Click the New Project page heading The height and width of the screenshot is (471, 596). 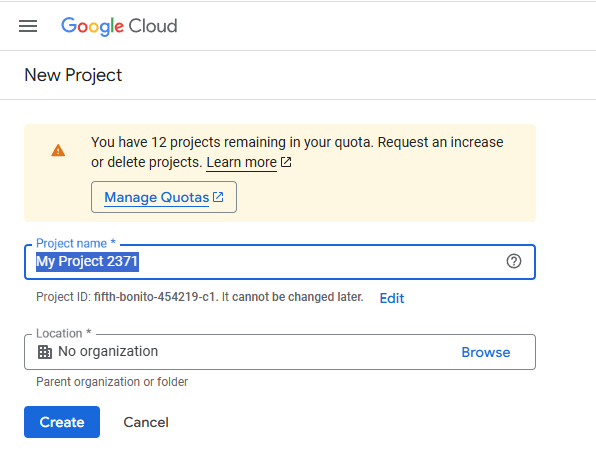pos(73,75)
